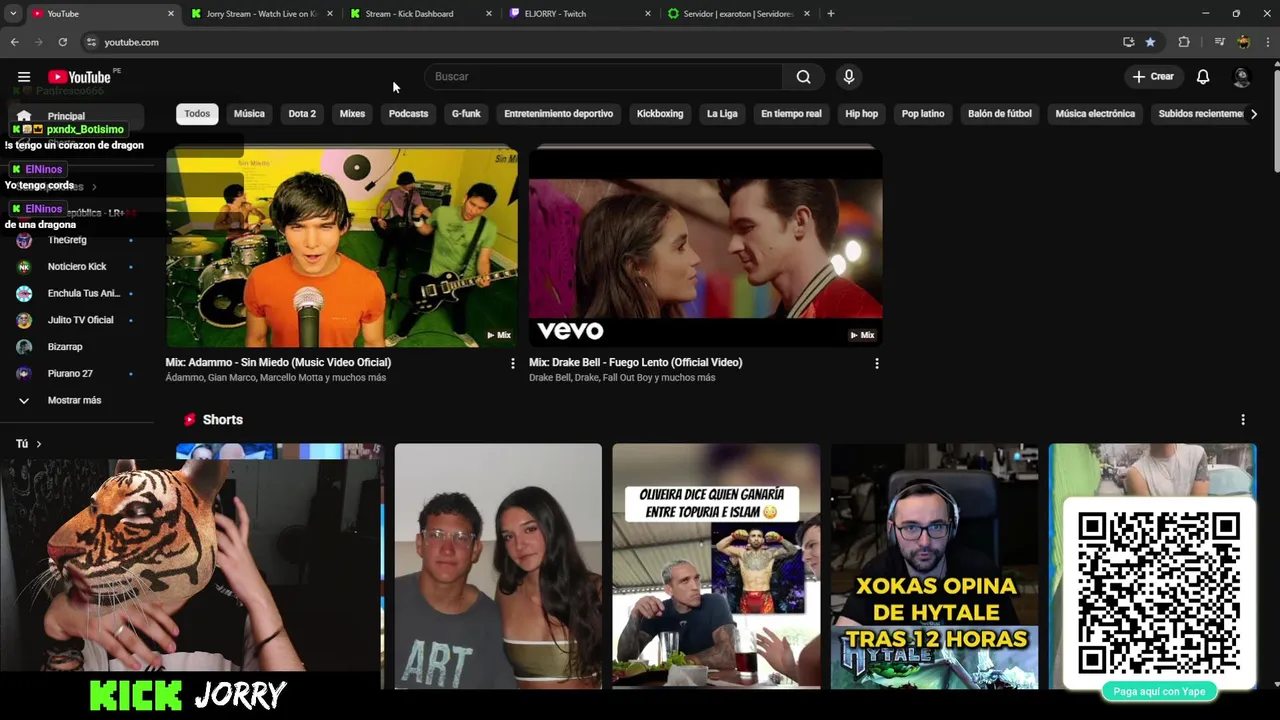Select the Música filter chip

(249, 113)
